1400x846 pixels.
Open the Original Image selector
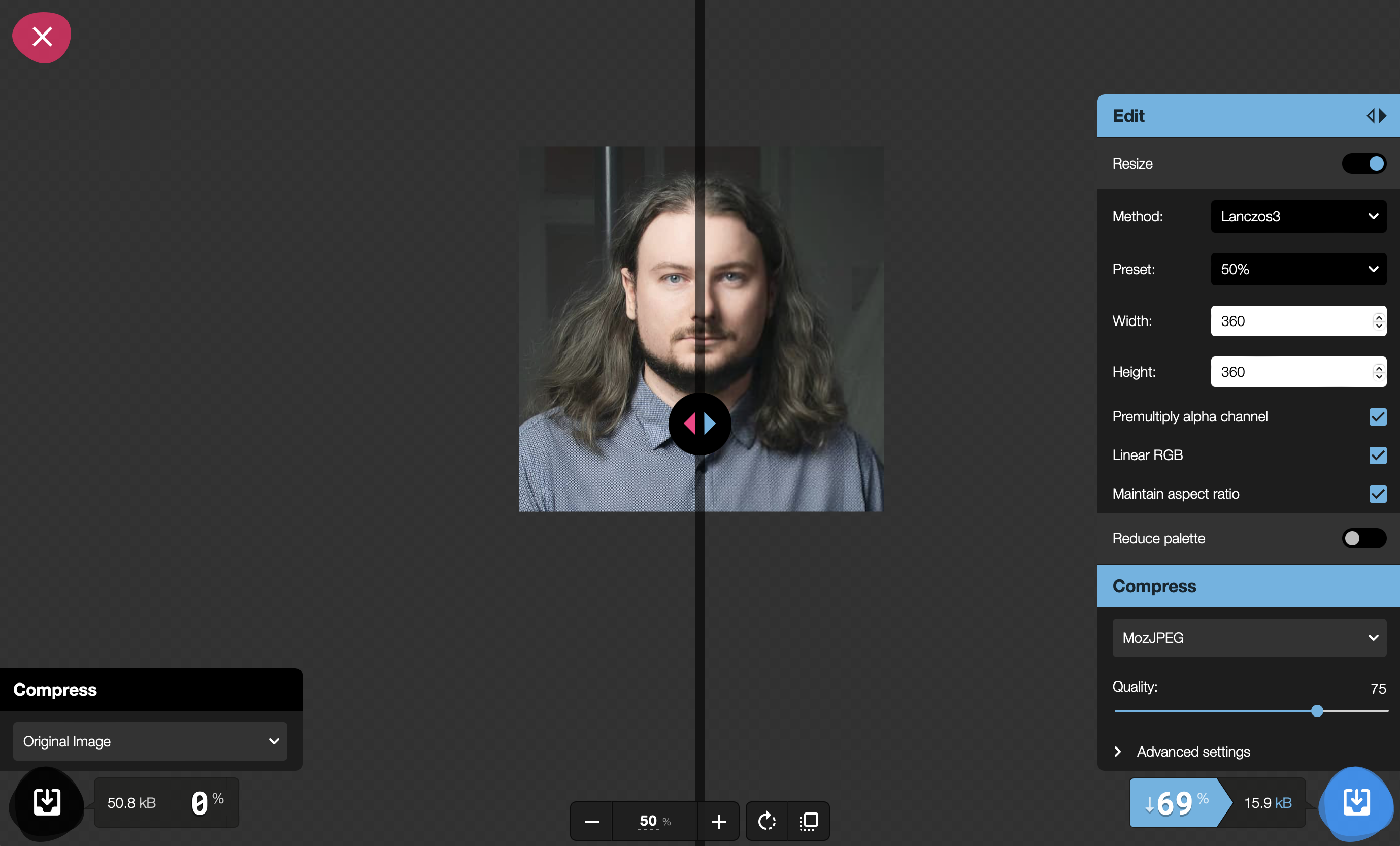149,741
